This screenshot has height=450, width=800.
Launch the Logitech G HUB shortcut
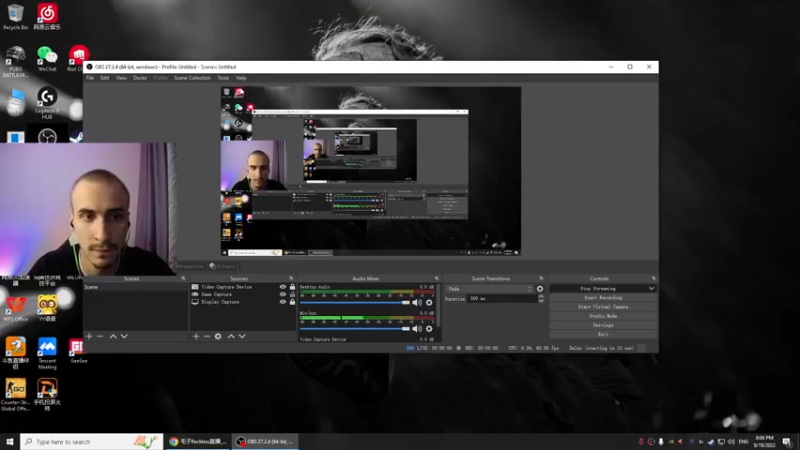(47, 103)
